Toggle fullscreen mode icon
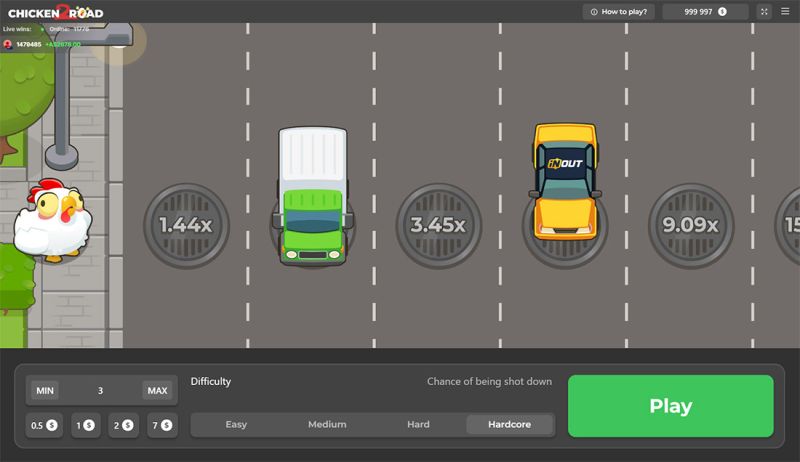 765,12
